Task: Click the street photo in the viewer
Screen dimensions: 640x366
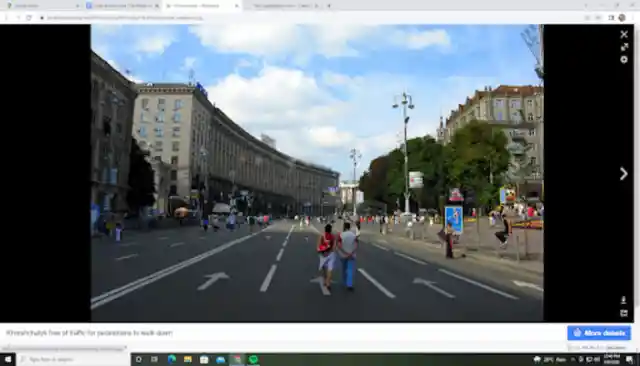Action: (x=317, y=173)
